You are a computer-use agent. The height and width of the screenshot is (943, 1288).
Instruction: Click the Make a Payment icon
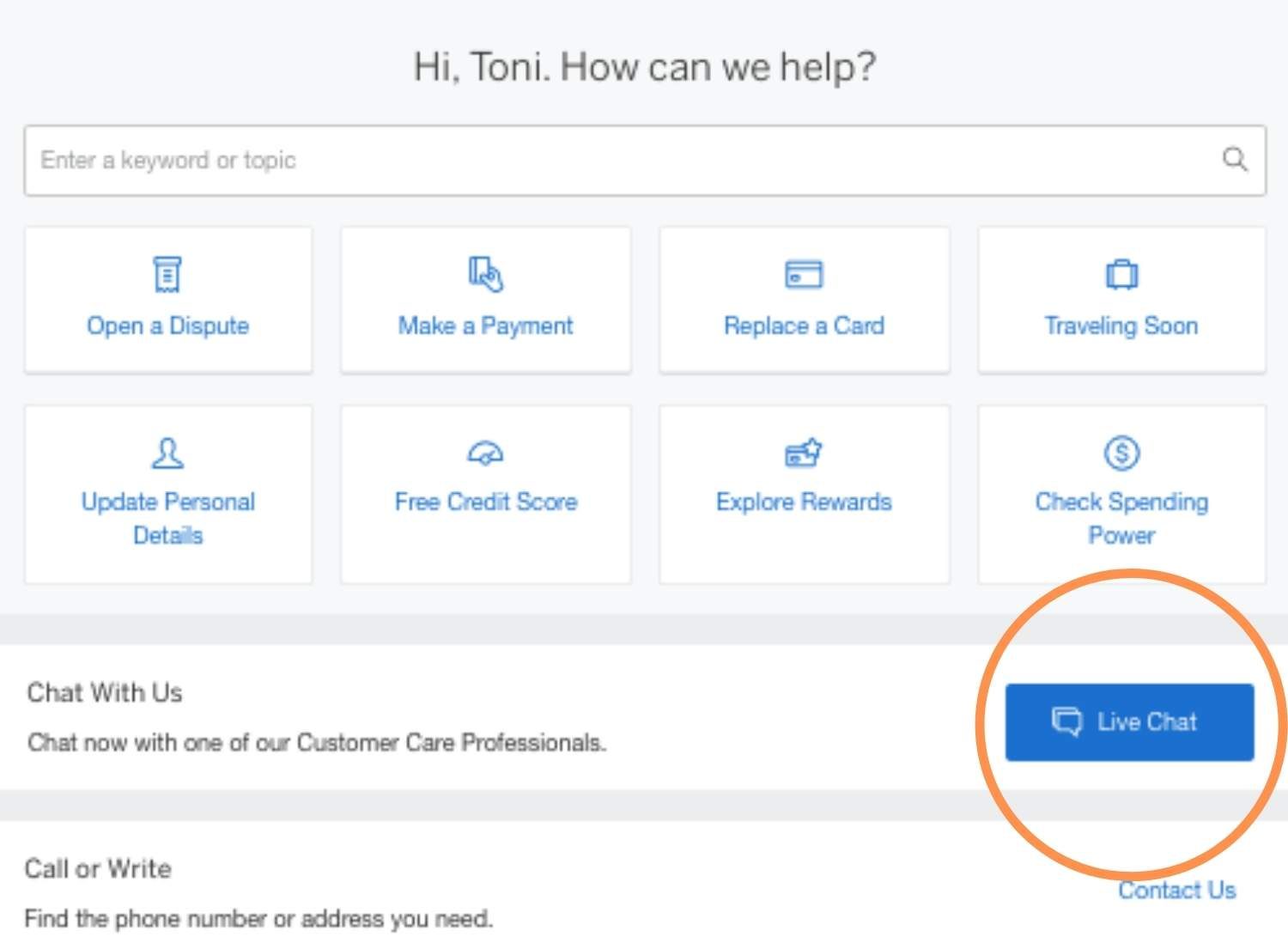click(485, 274)
